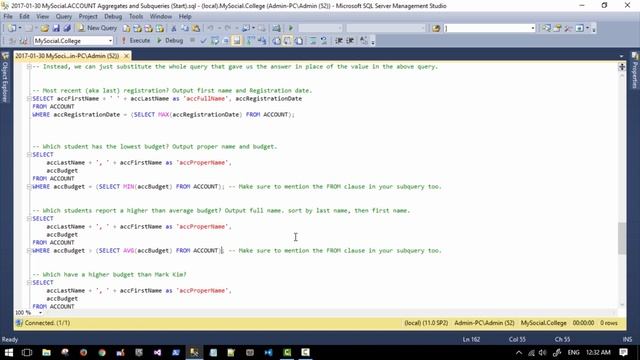This screenshot has height=360, width=640.
Task: Click the Specify Template Values icon
Action: tap(363, 41)
